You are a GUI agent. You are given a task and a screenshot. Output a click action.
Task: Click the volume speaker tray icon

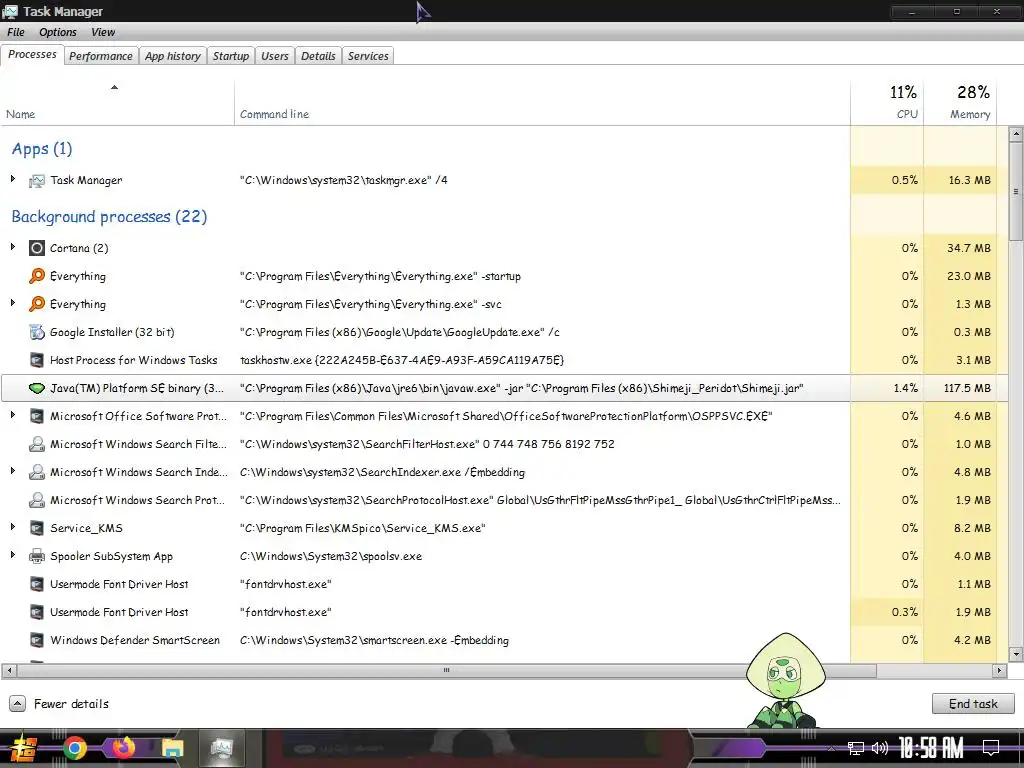tap(880, 748)
